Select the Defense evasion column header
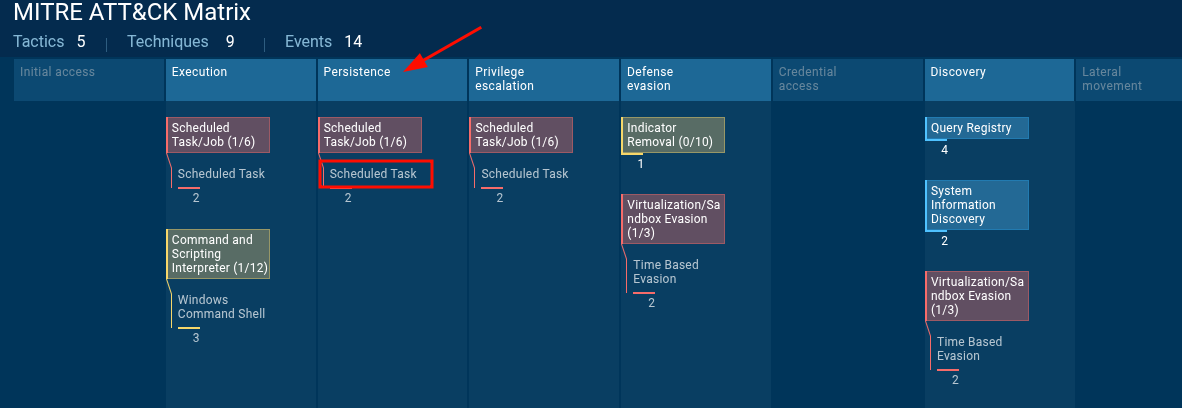 coord(697,80)
